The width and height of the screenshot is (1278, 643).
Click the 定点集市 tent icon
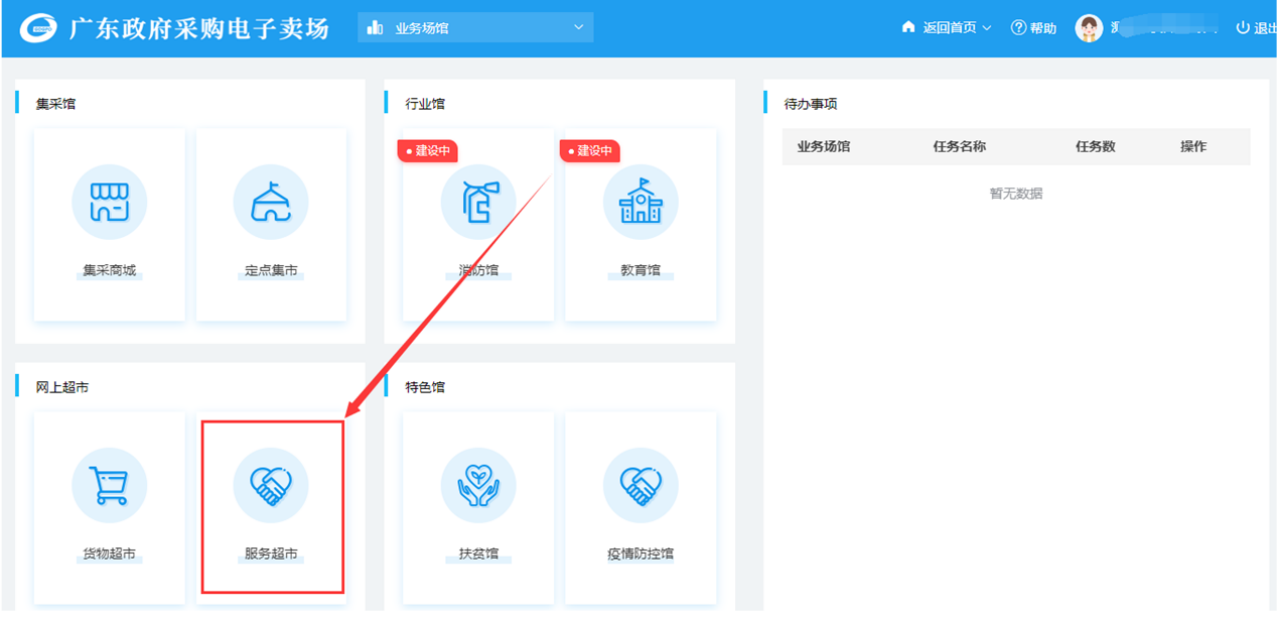click(271, 202)
